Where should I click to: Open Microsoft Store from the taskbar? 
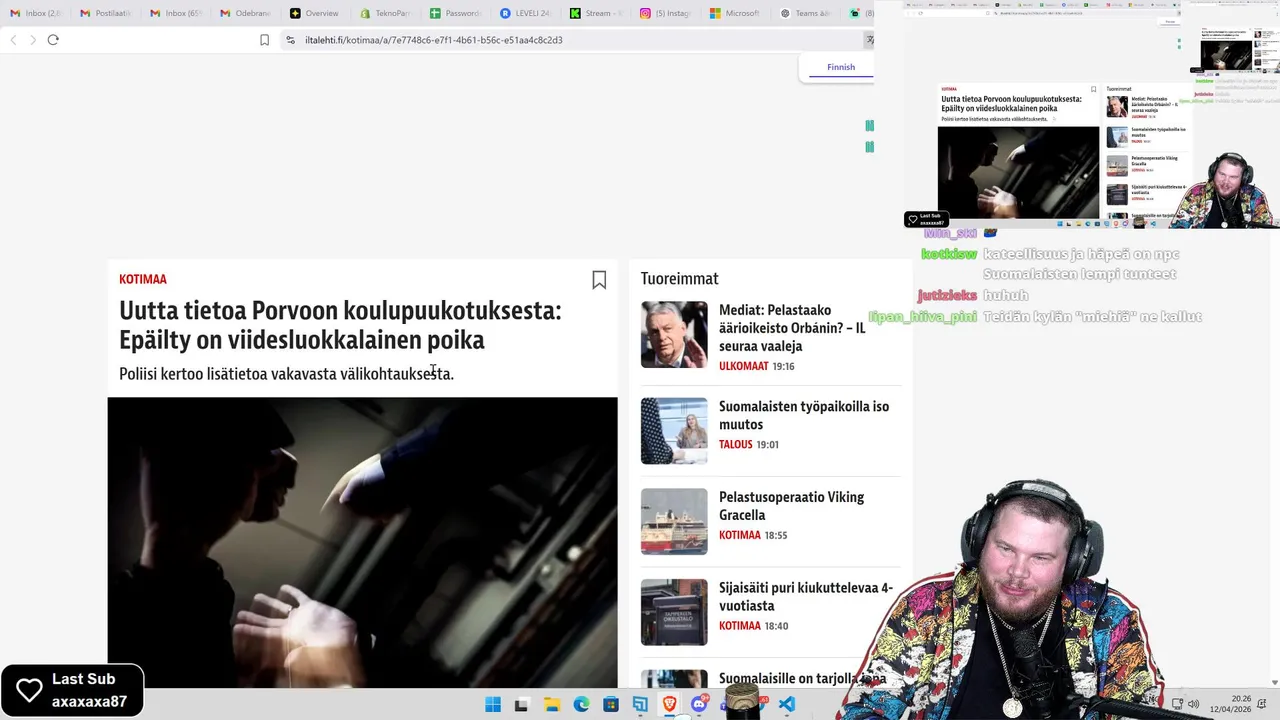pos(610,704)
